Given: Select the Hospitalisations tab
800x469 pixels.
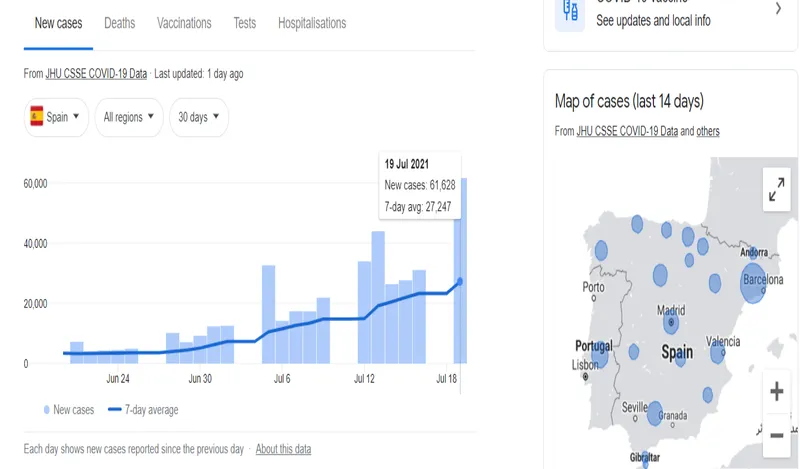Looking at the screenshot, I should click(312, 23).
